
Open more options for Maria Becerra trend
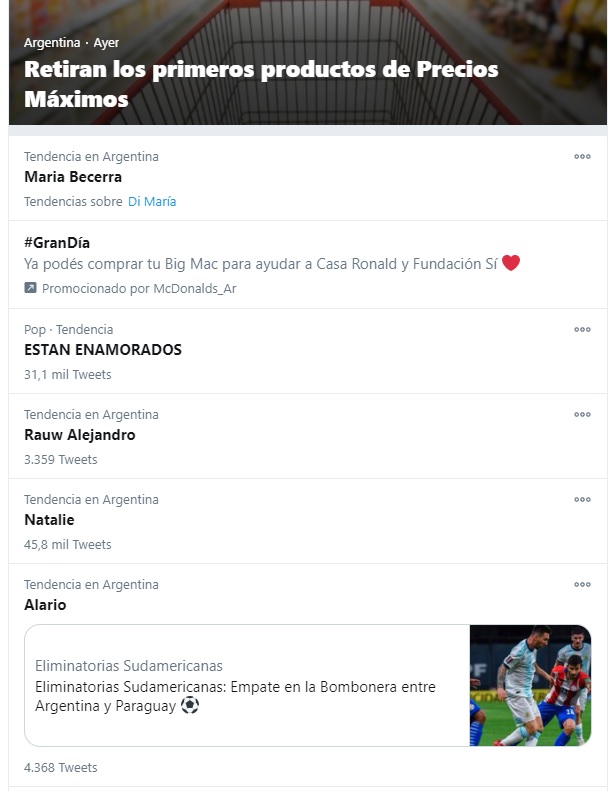tap(582, 157)
